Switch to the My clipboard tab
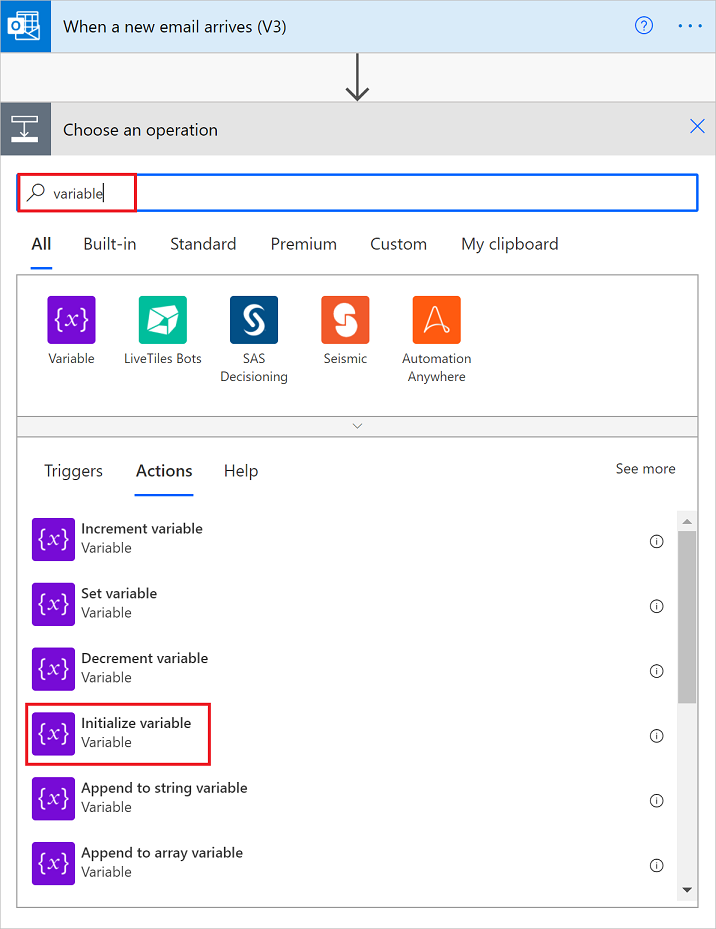This screenshot has height=929, width=716. click(x=510, y=243)
